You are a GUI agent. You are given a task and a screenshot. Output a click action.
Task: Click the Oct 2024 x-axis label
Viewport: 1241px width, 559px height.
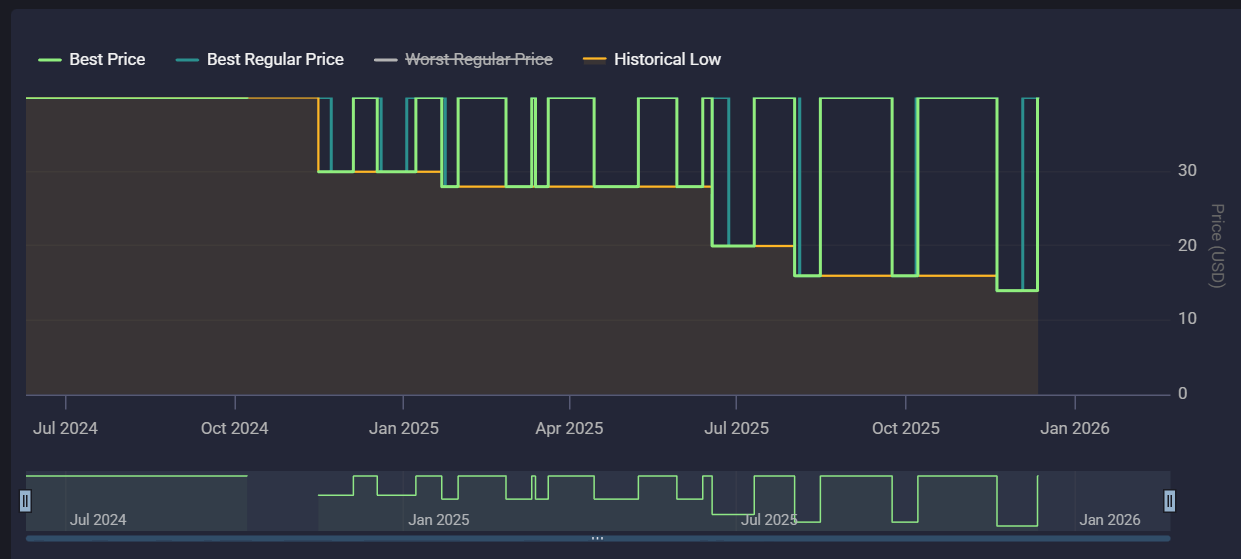pos(235,428)
